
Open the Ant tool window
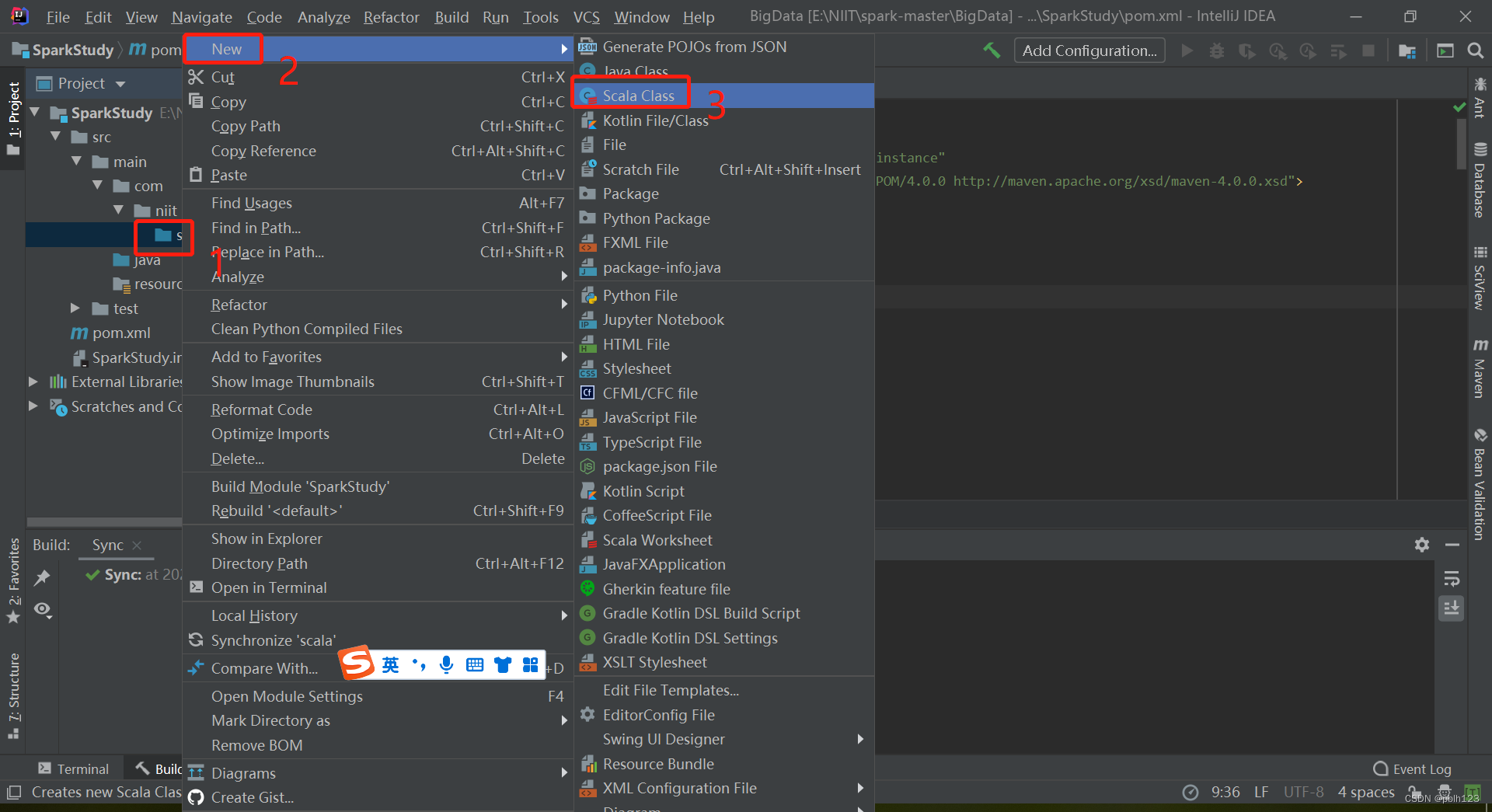click(1480, 96)
